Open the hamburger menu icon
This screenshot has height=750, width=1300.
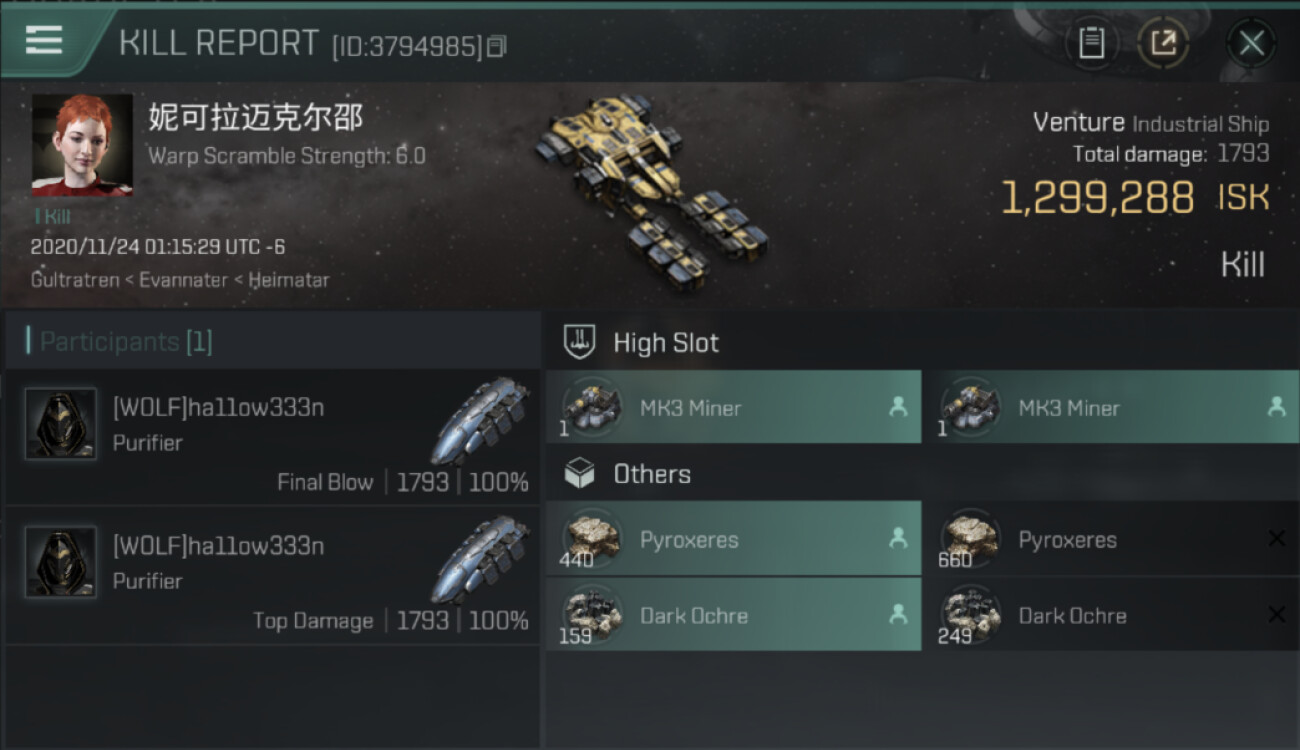coord(43,40)
